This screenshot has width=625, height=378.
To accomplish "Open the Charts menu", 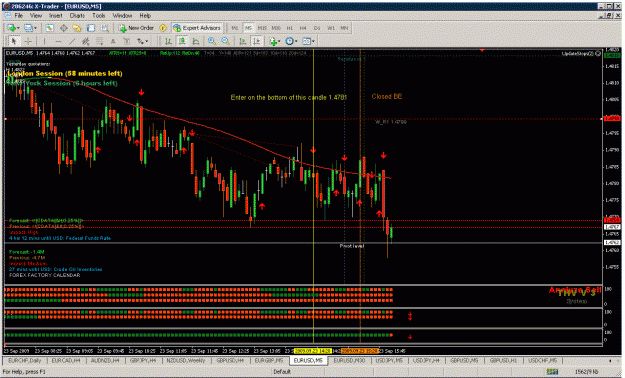I will (x=77, y=16).
